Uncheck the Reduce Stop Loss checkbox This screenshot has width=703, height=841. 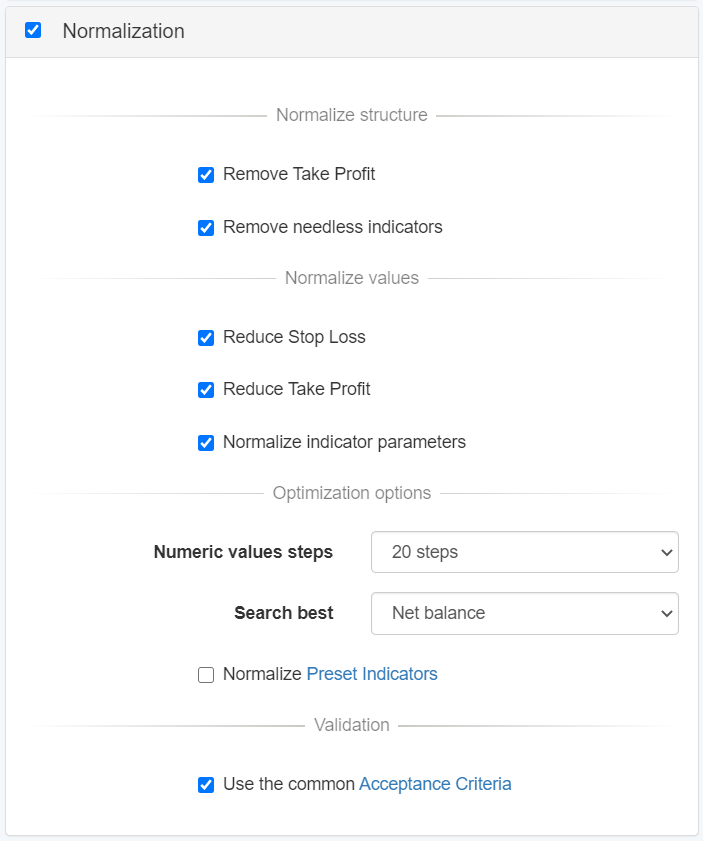point(206,338)
